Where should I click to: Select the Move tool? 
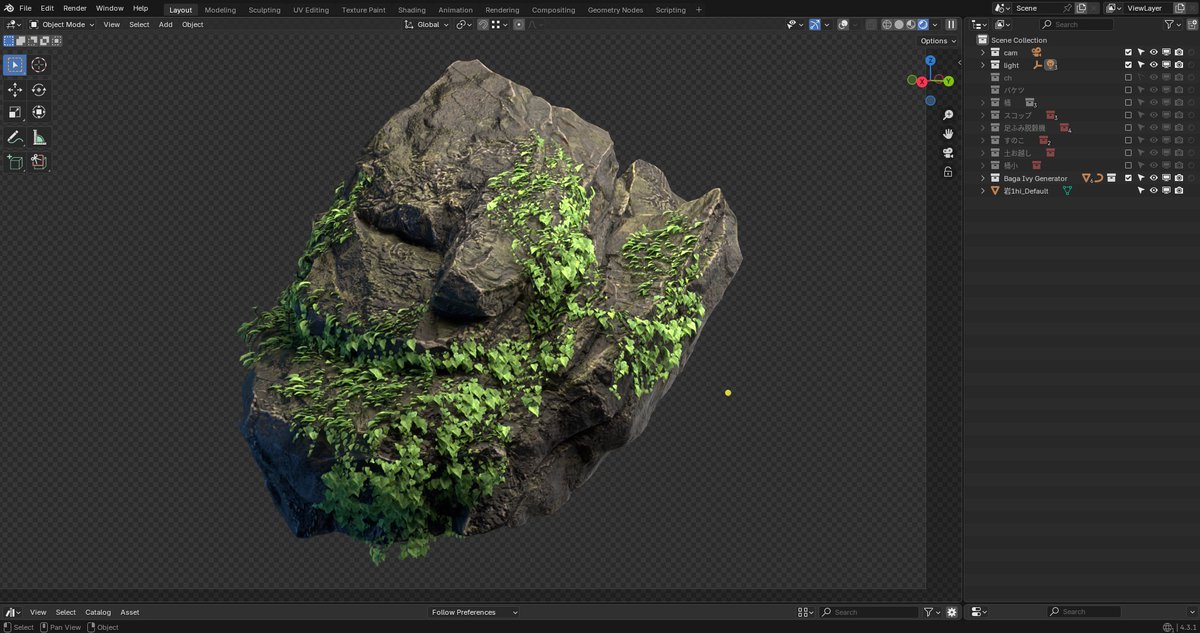tap(15, 90)
